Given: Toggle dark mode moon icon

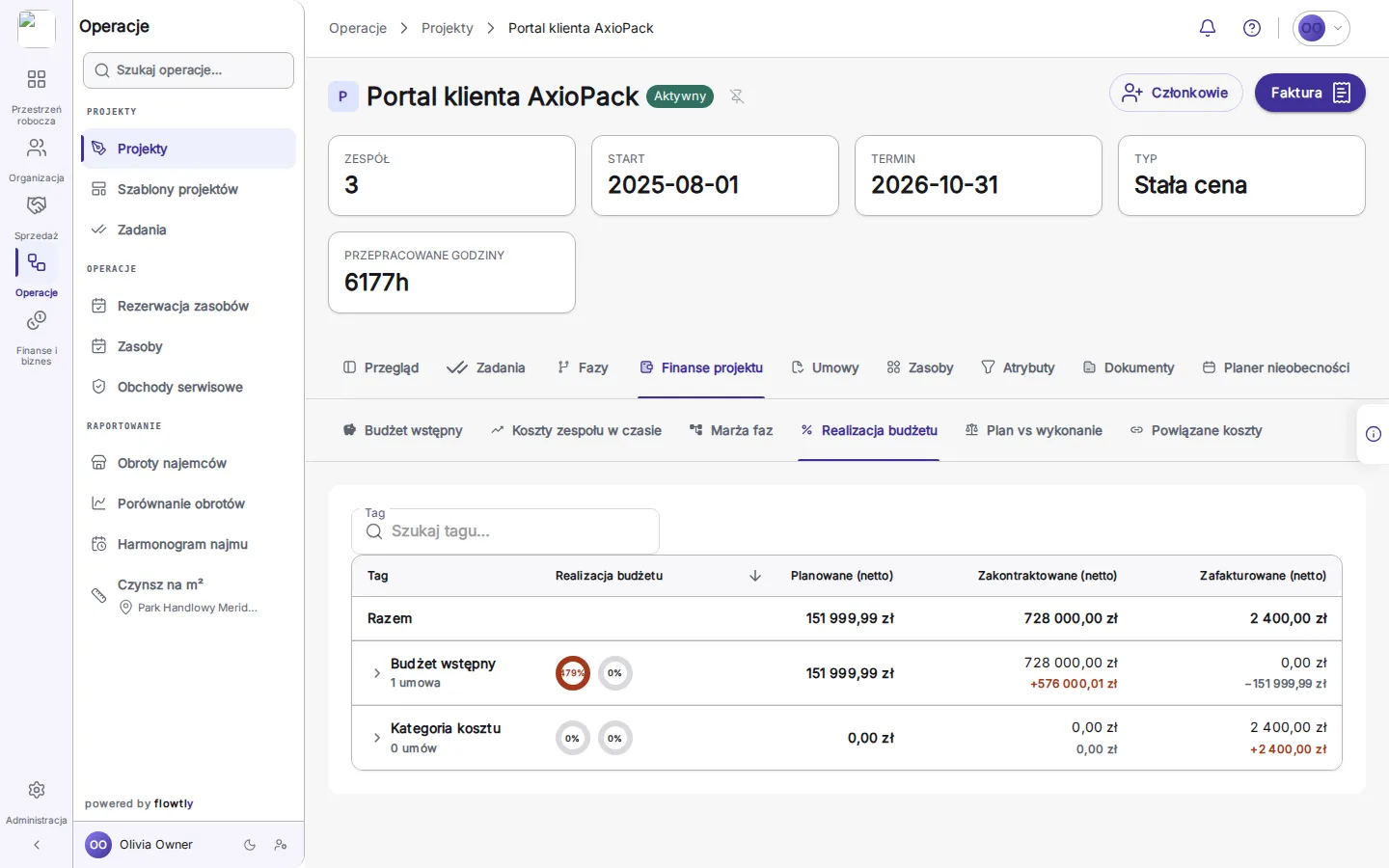Looking at the screenshot, I should (250, 845).
